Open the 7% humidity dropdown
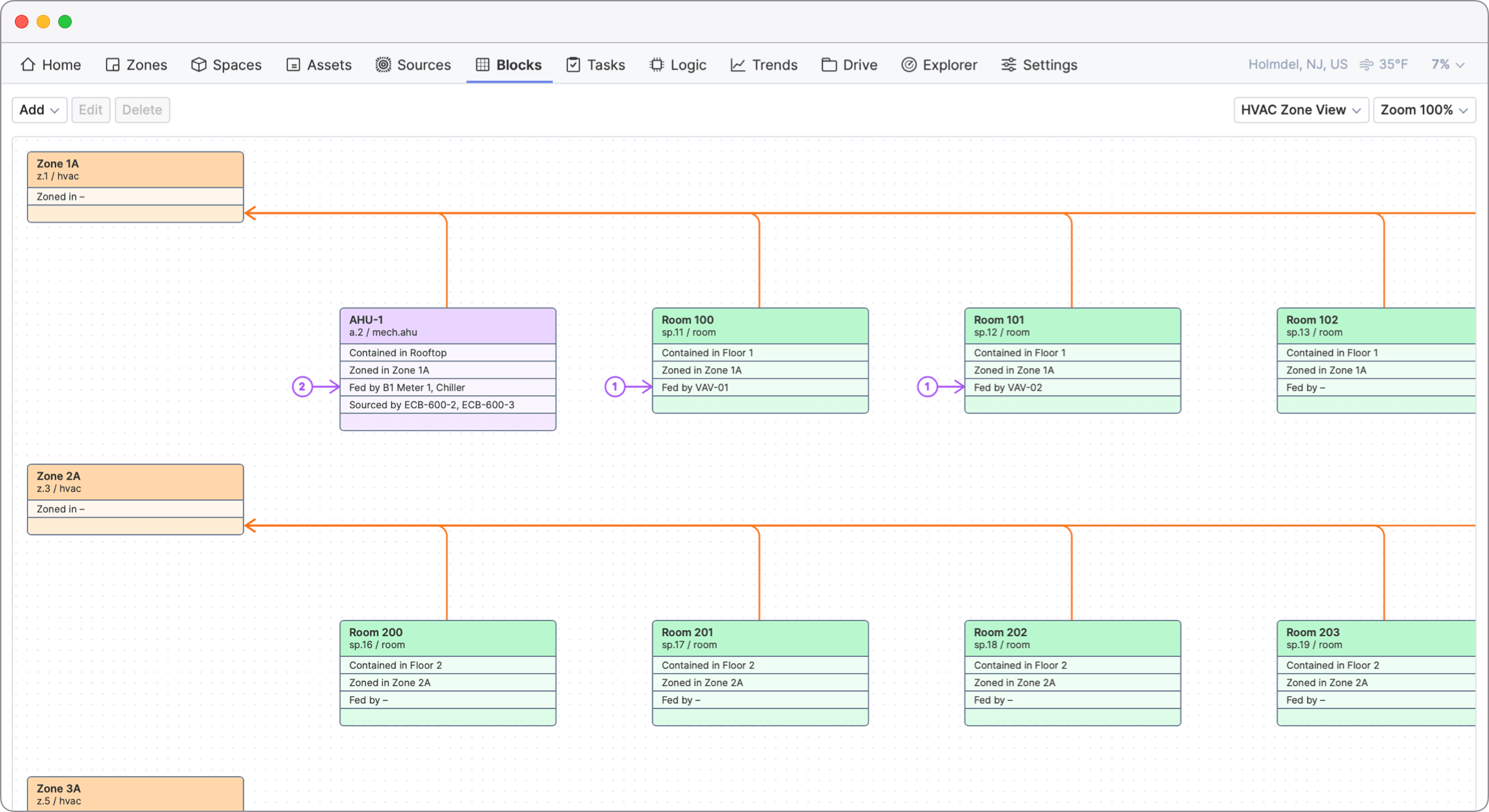This screenshot has height=812, width=1489. (x=1447, y=65)
